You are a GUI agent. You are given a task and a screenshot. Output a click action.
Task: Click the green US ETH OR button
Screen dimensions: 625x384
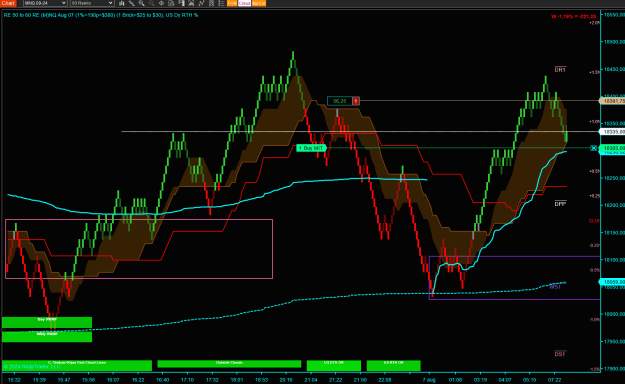[334, 365]
